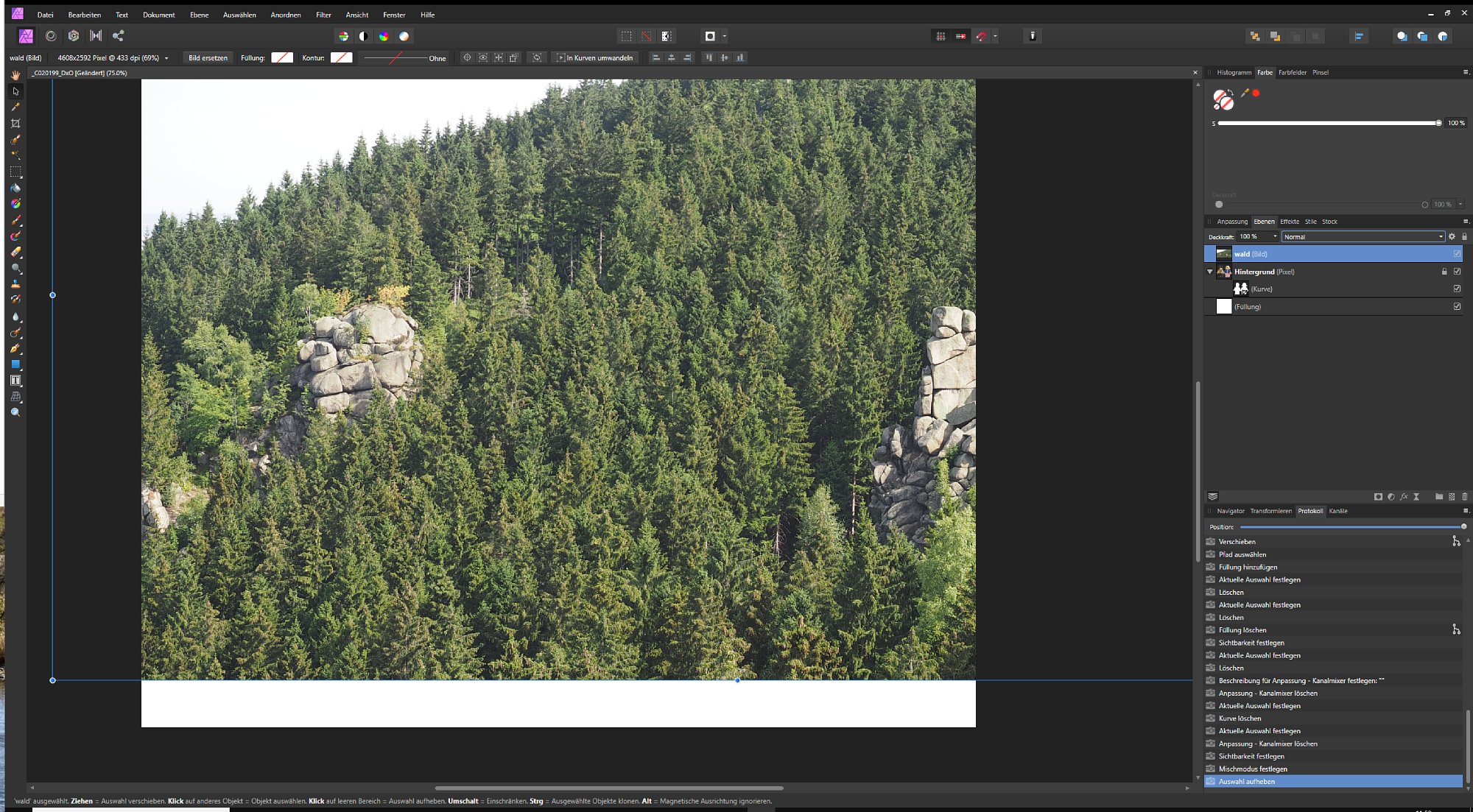Select the Rectangle shape tool
This screenshot has height=812, width=1473.
15,364
